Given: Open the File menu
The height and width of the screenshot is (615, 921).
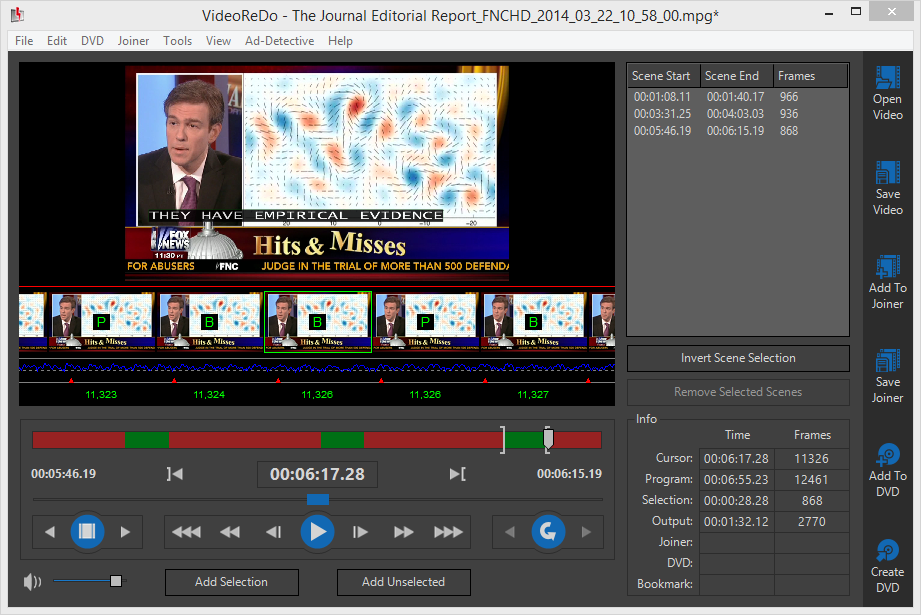Looking at the screenshot, I should click(24, 41).
